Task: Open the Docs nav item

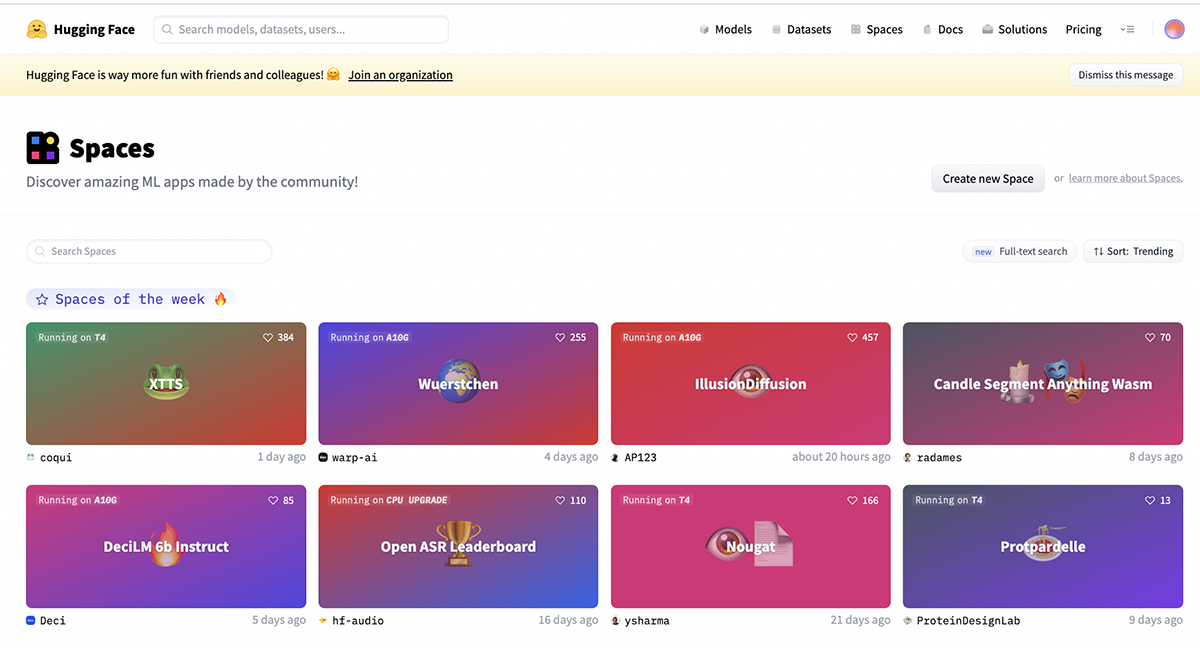Action: (x=942, y=30)
